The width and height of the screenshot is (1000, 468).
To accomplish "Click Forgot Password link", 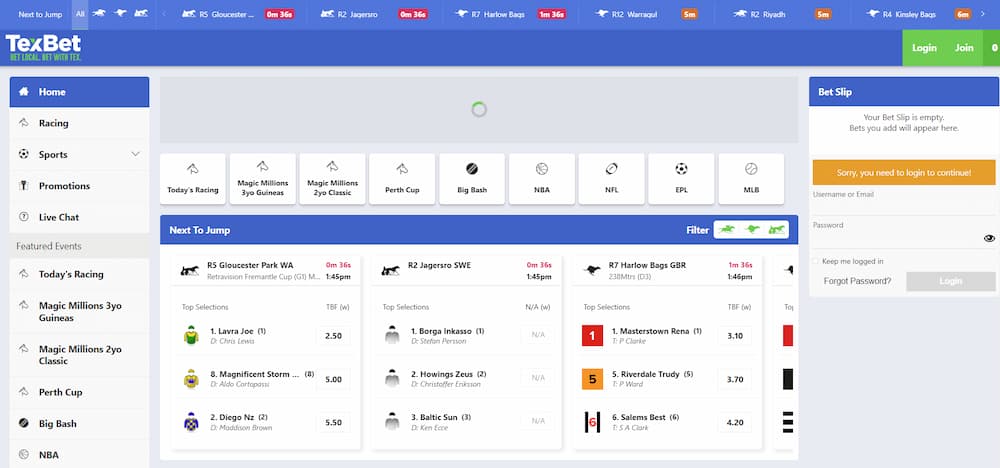I will 857,281.
